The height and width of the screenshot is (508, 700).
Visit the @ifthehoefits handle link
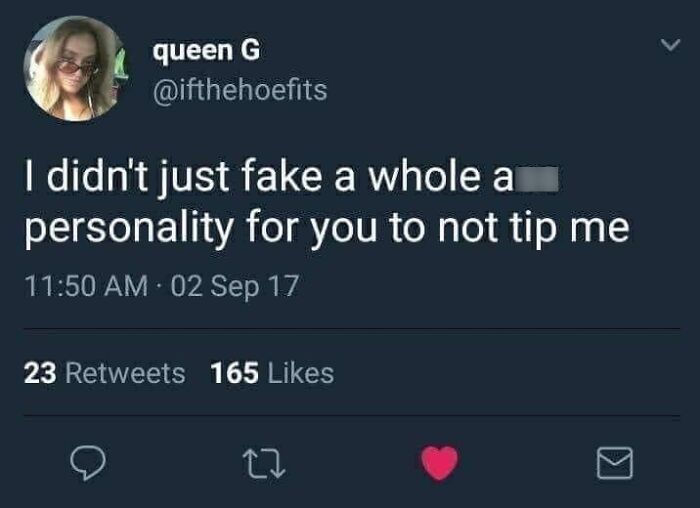(239, 90)
